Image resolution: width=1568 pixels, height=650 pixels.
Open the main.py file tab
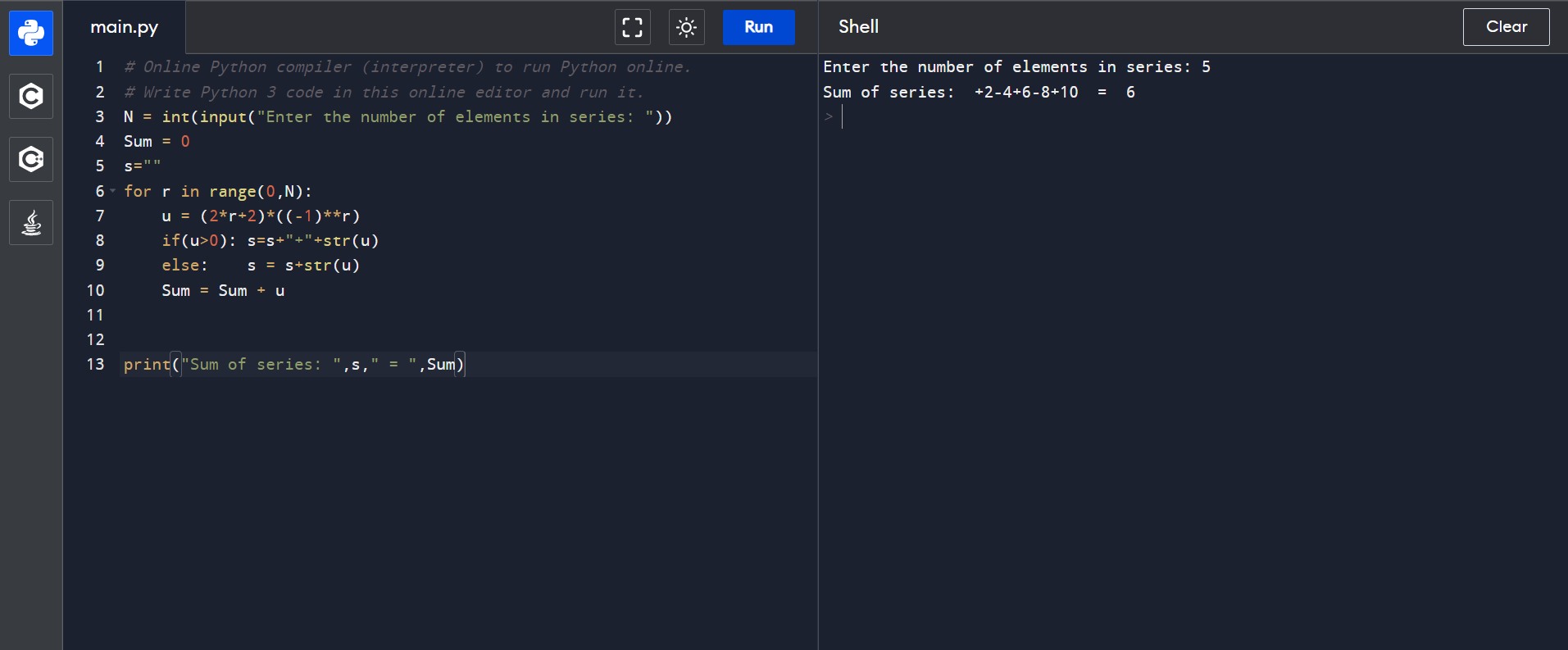coord(125,27)
